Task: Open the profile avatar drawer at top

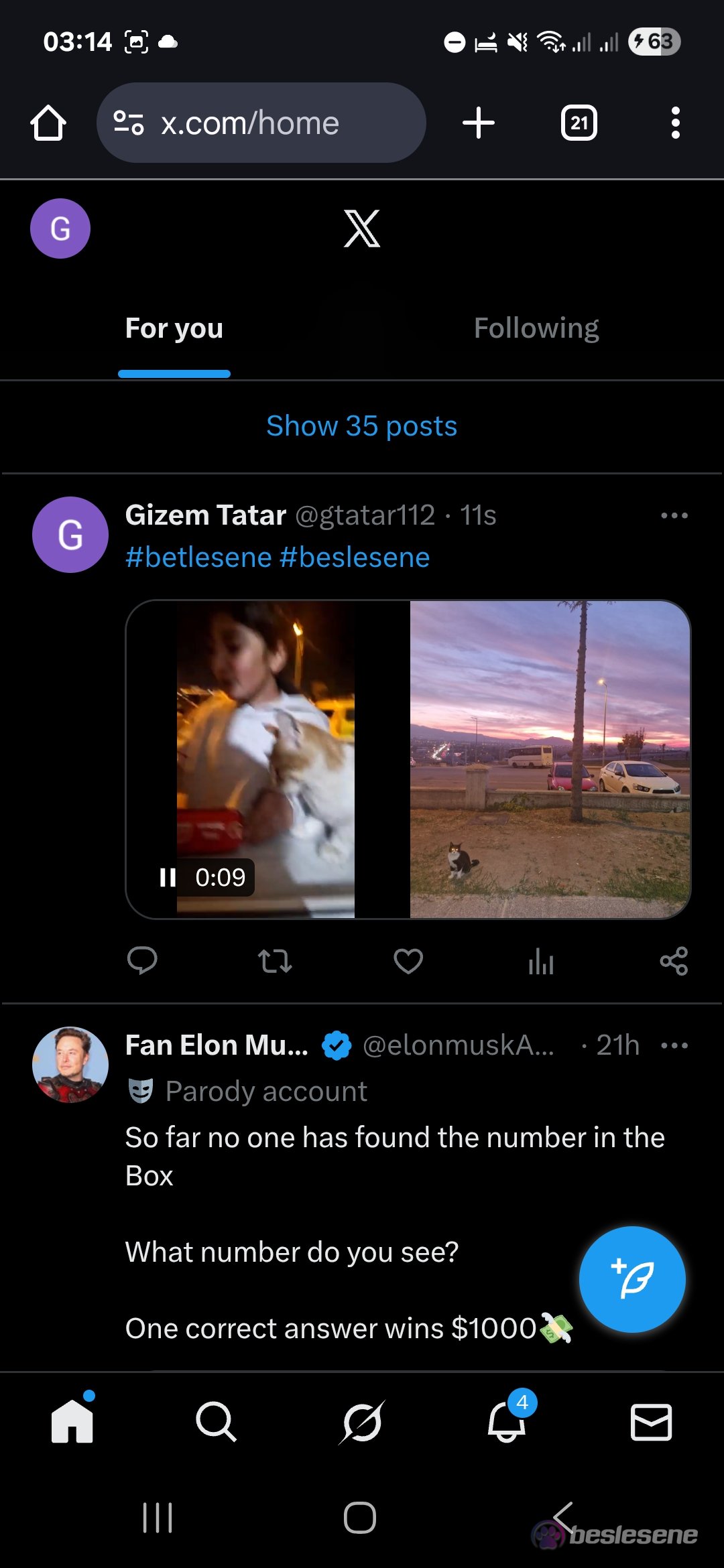Action: point(60,228)
